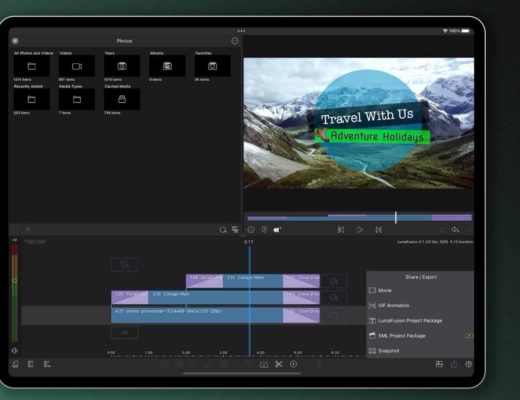Click the audio level meter

(14, 293)
